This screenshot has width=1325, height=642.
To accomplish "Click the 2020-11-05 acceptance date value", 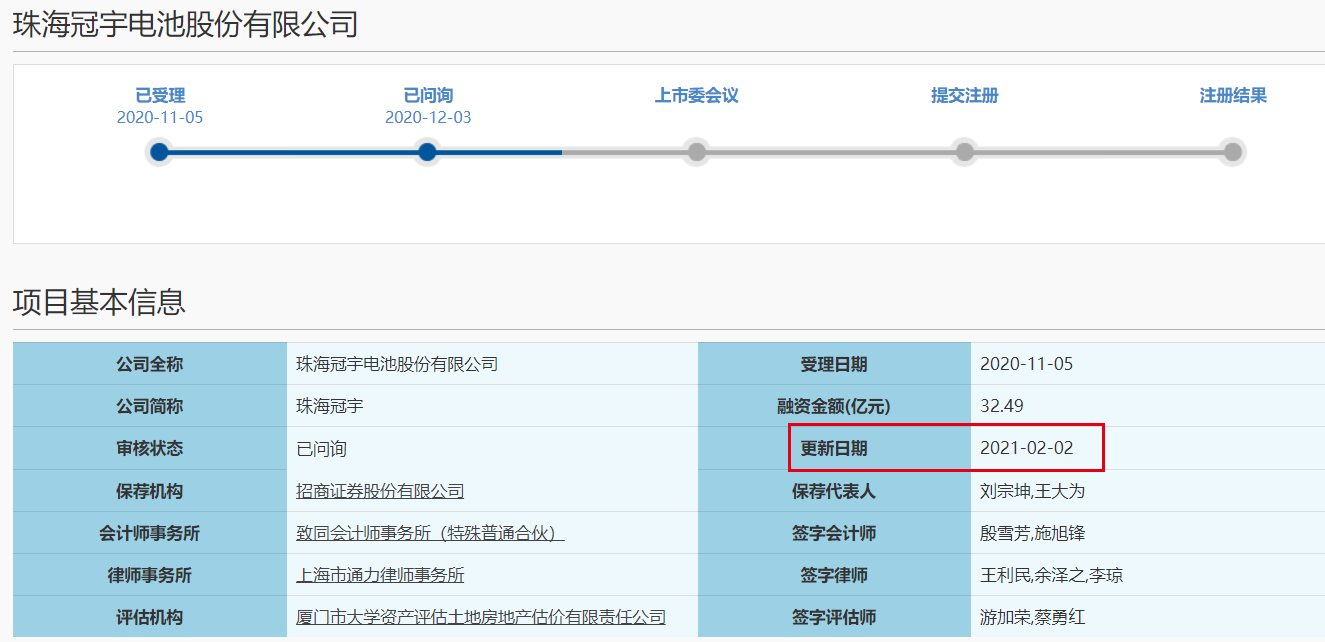I will tap(1026, 364).
